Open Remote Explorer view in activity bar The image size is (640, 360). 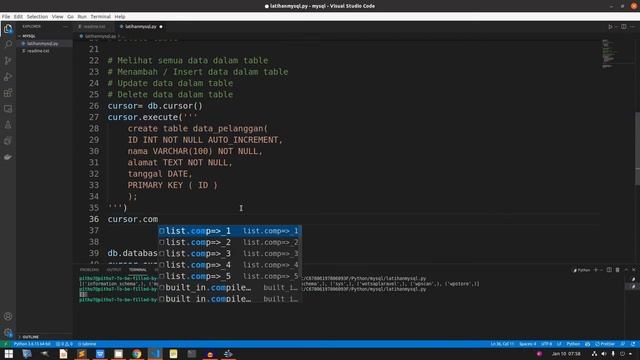[x=8, y=109]
